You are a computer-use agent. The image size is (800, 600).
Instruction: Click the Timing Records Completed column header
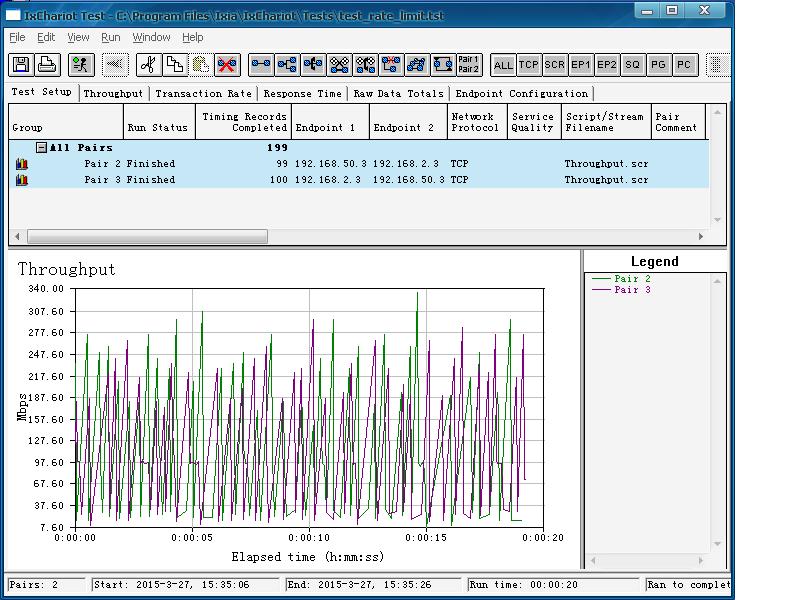pyautogui.click(x=243, y=121)
